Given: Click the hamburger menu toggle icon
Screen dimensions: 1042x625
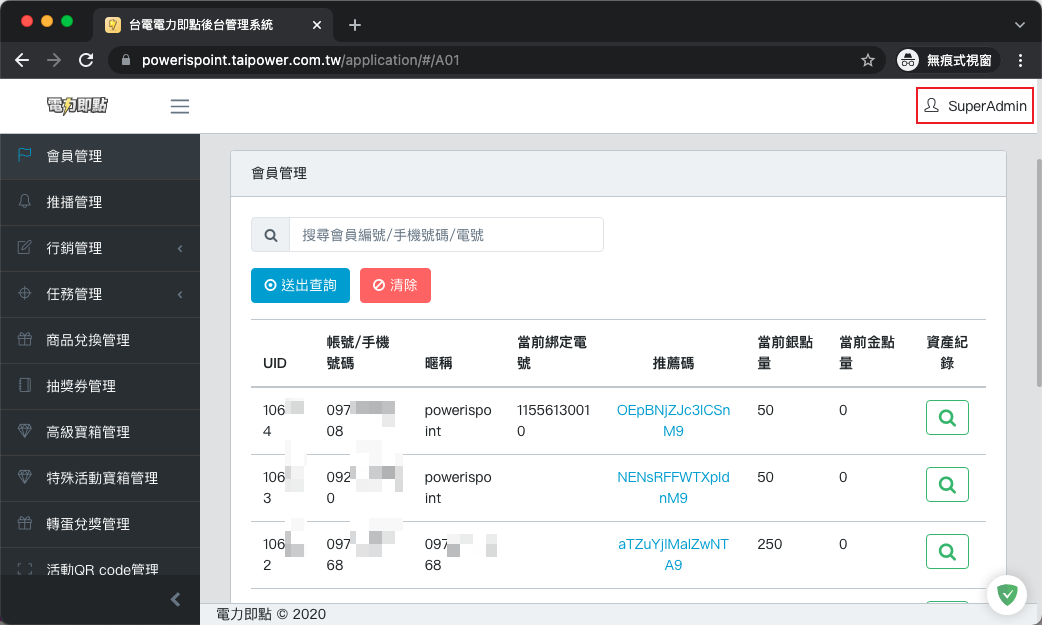Looking at the screenshot, I should point(179,106).
